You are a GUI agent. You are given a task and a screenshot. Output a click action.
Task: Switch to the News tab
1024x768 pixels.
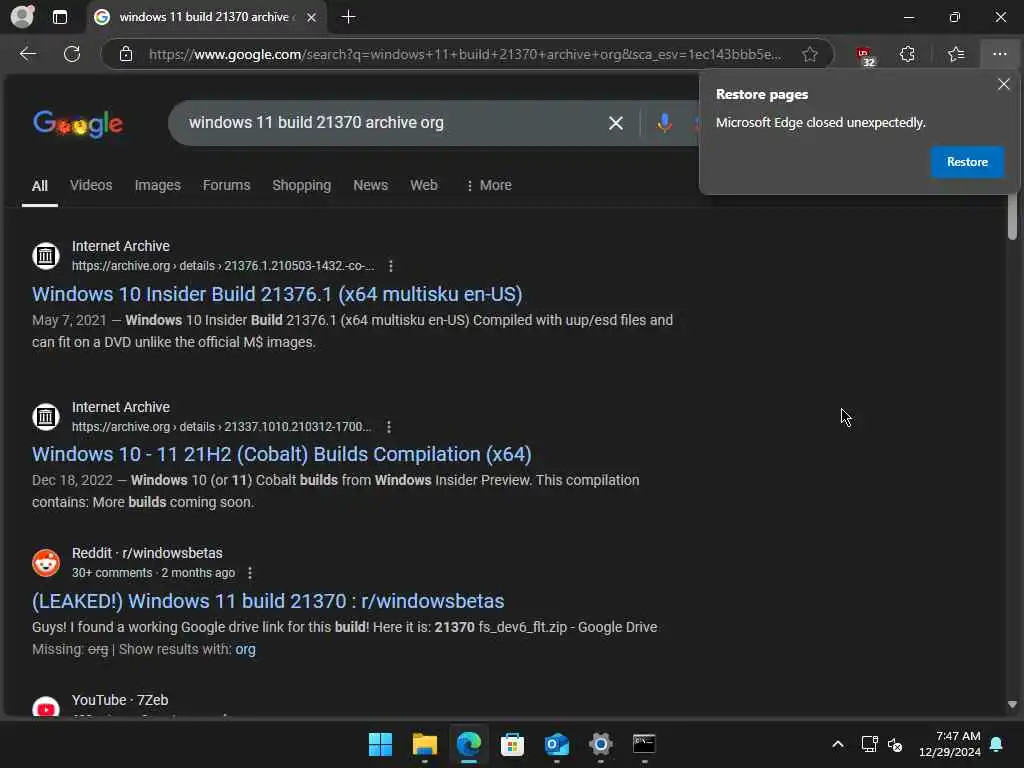(371, 185)
